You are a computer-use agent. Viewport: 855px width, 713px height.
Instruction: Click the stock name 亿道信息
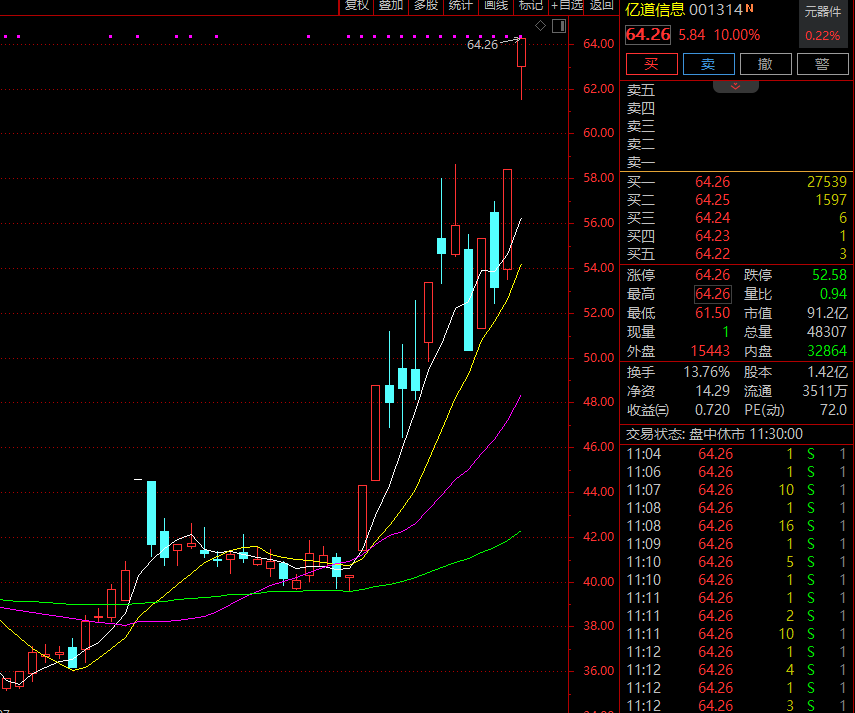(654, 10)
